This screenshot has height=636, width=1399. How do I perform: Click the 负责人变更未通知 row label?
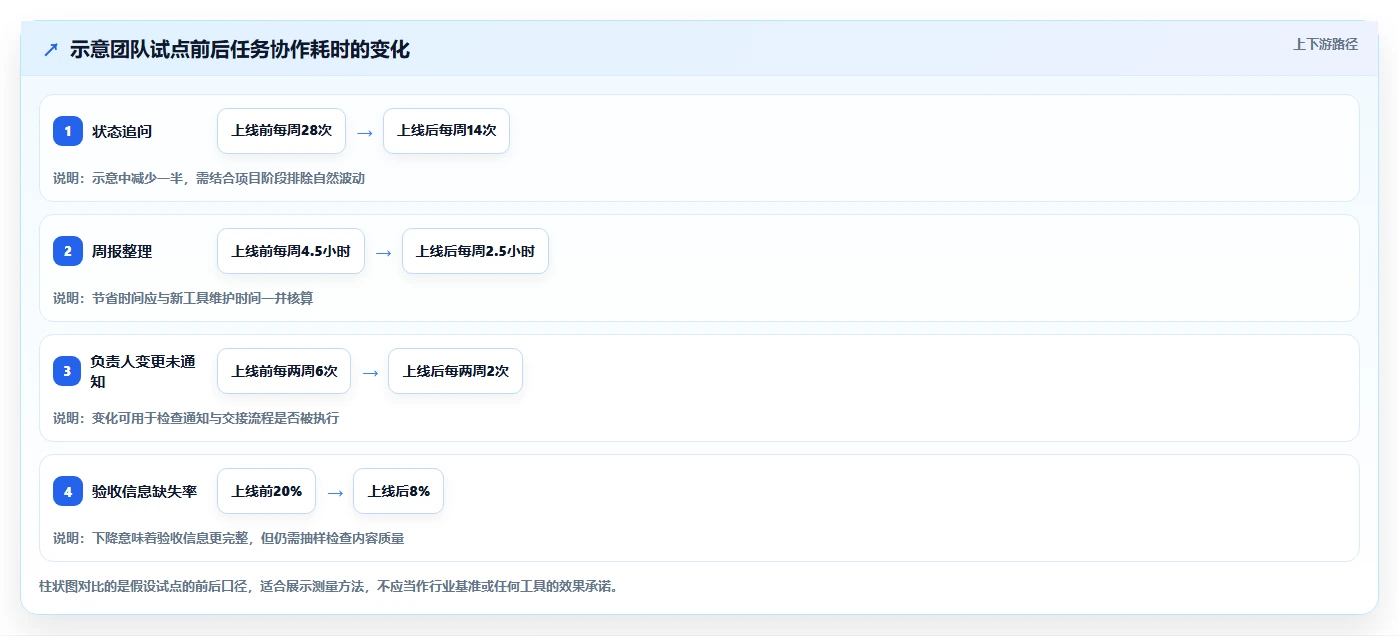pyautogui.click(x=143, y=371)
